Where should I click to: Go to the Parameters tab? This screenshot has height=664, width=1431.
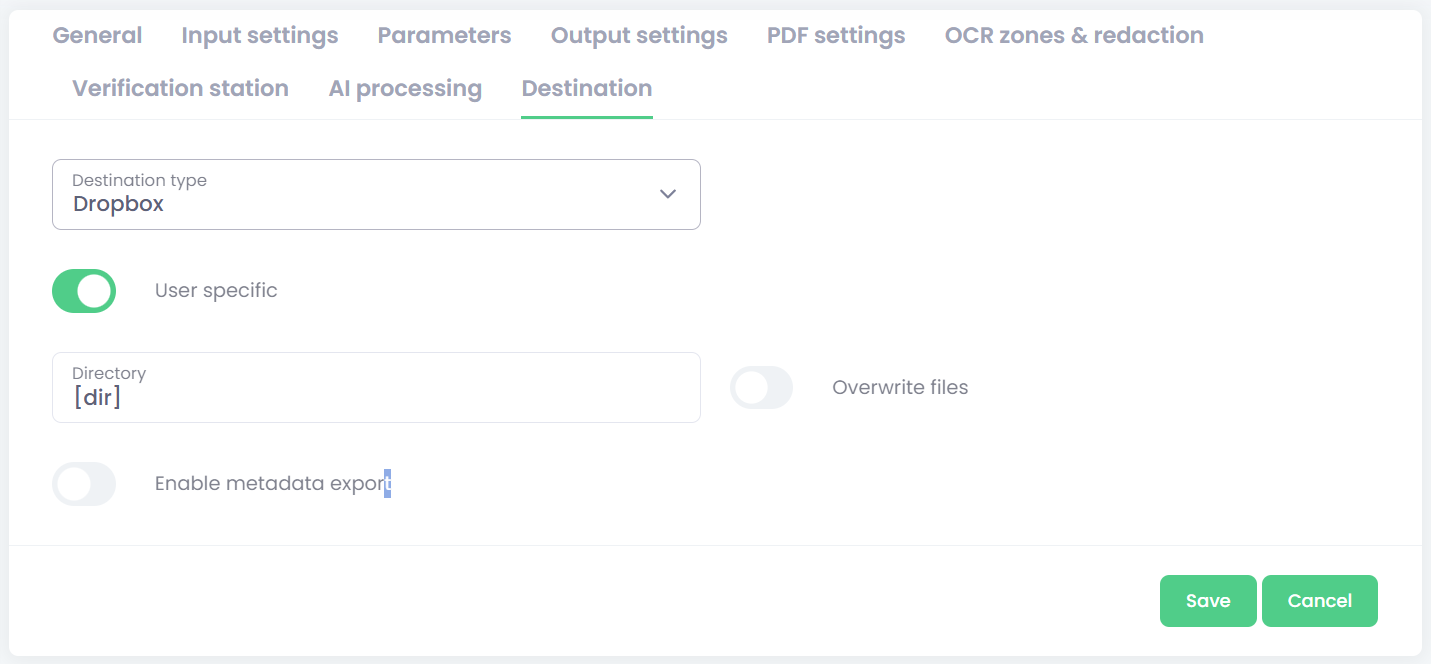click(444, 36)
